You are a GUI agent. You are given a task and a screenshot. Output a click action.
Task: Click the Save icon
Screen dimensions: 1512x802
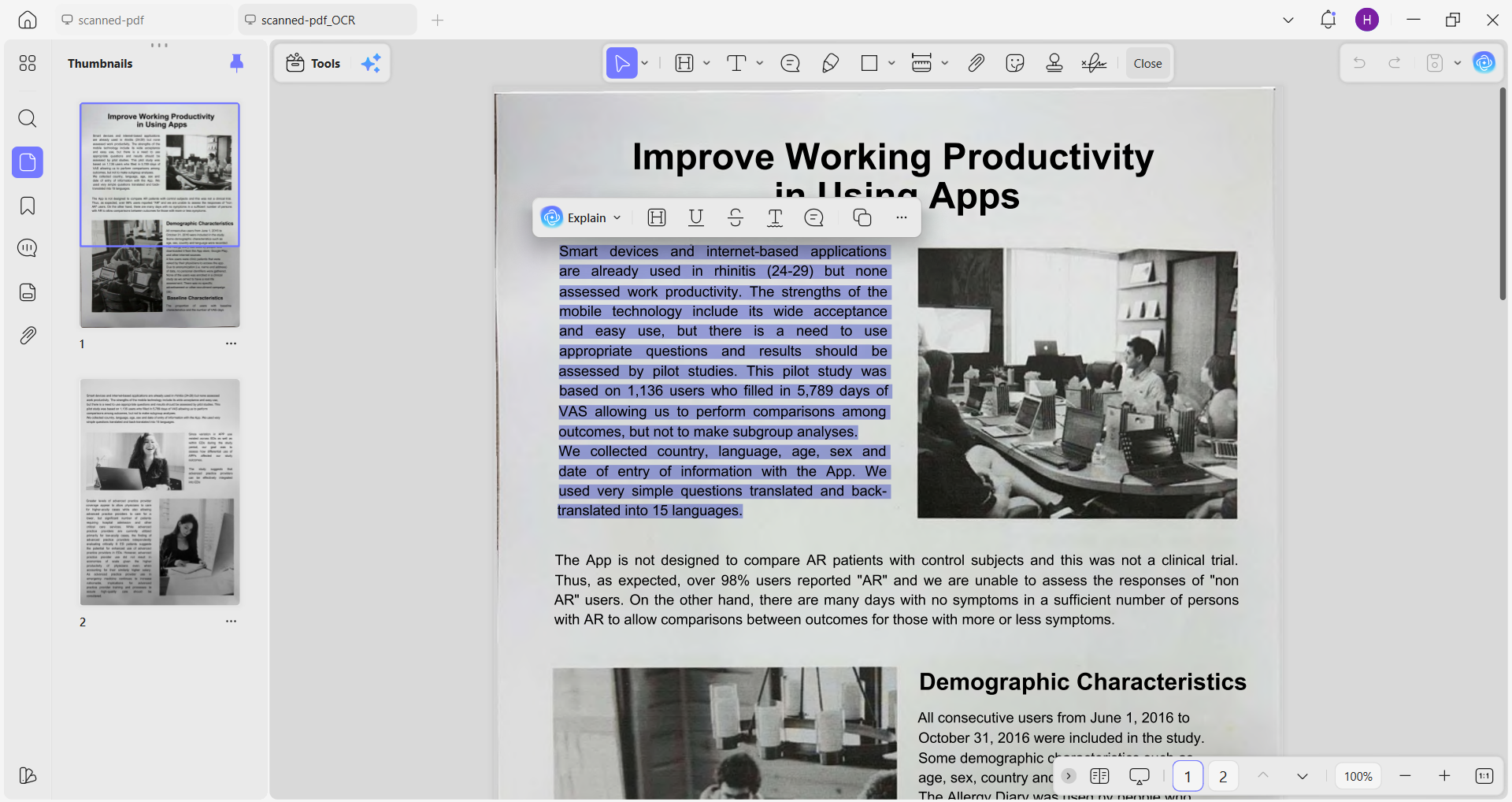(x=1435, y=63)
